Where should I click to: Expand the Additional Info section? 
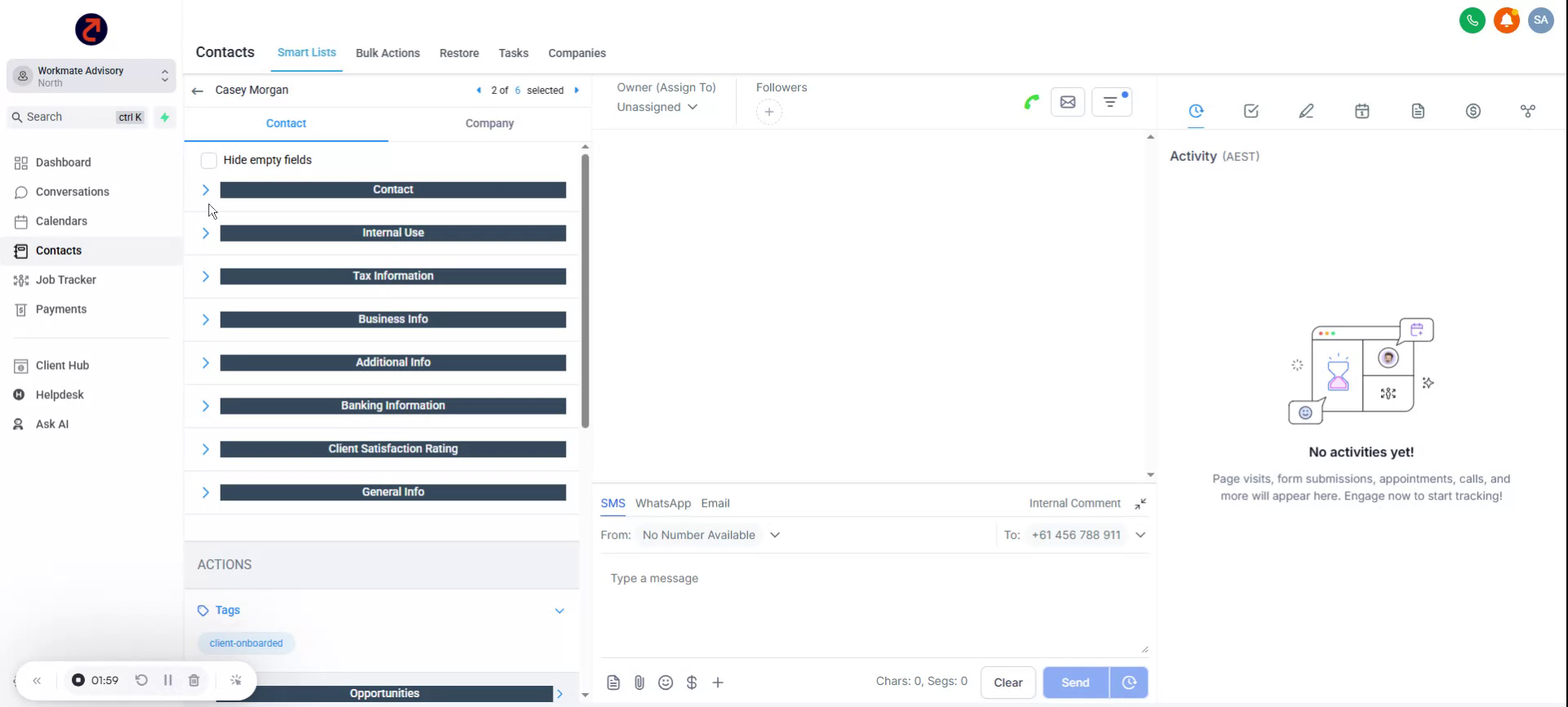205,363
